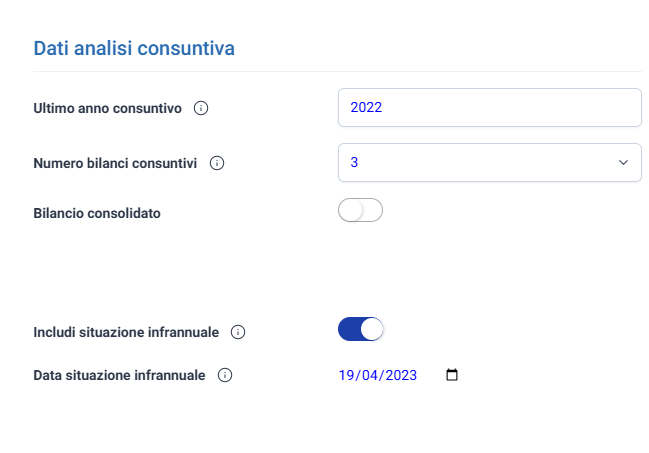
Task: Click the Dati analisi consuntiva heading
Action: pos(134,48)
